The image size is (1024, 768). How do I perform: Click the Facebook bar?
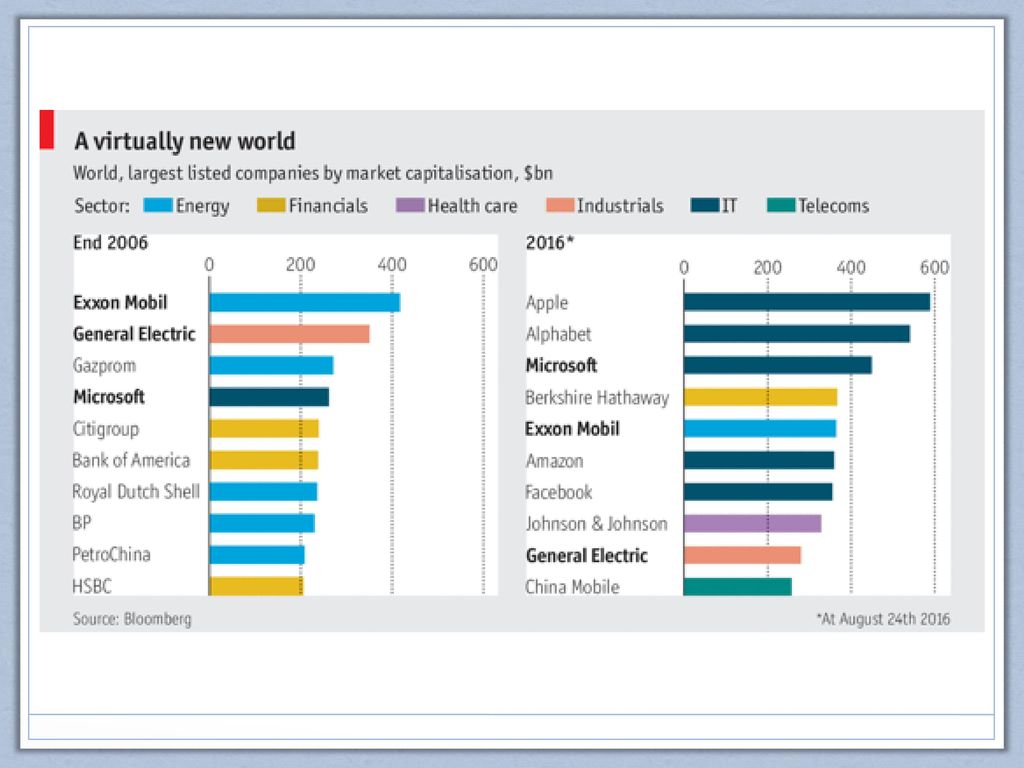(x=758, y=491)
